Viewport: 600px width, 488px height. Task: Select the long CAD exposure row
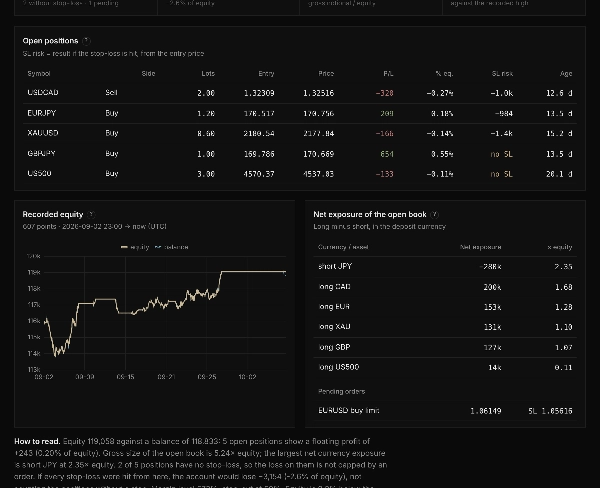[x=445, y=287]
